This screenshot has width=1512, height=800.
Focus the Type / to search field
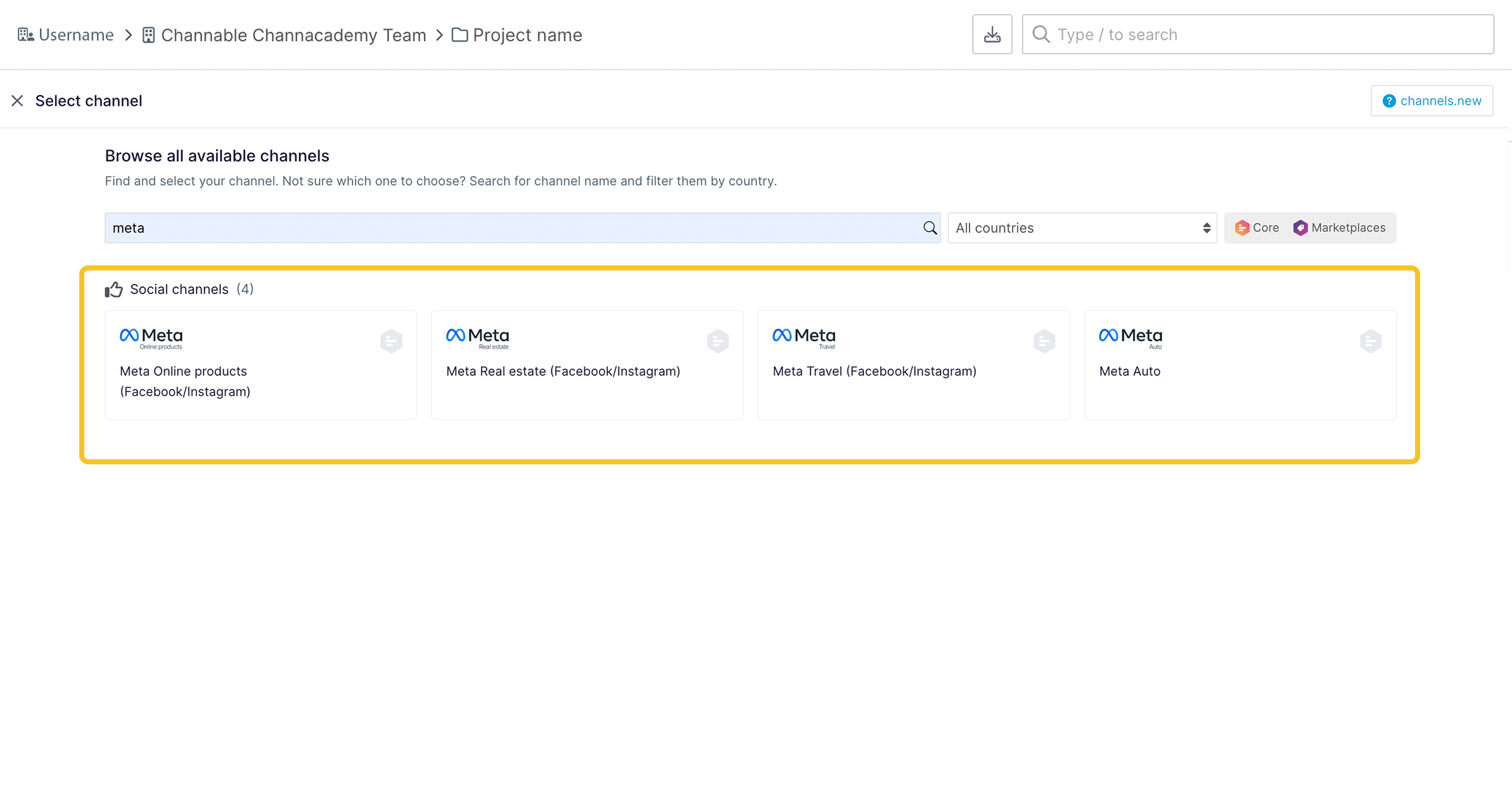click(1258, 34)
